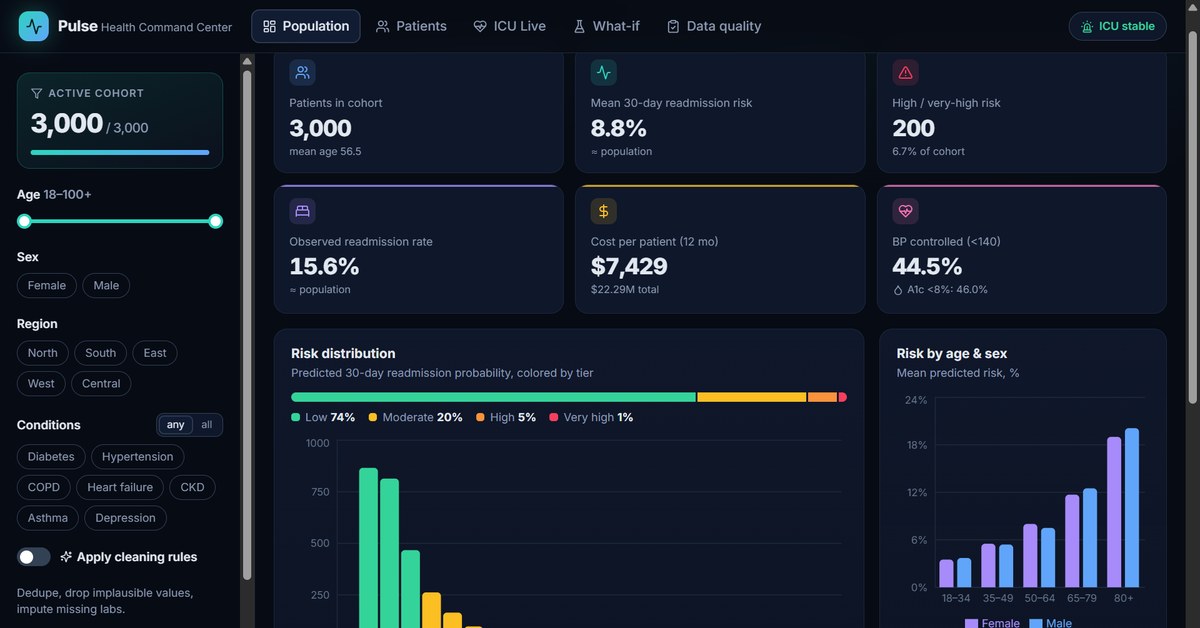Filter by Depression condition
The width and height of the screenshot is (1200, 628).
[125, 518]
